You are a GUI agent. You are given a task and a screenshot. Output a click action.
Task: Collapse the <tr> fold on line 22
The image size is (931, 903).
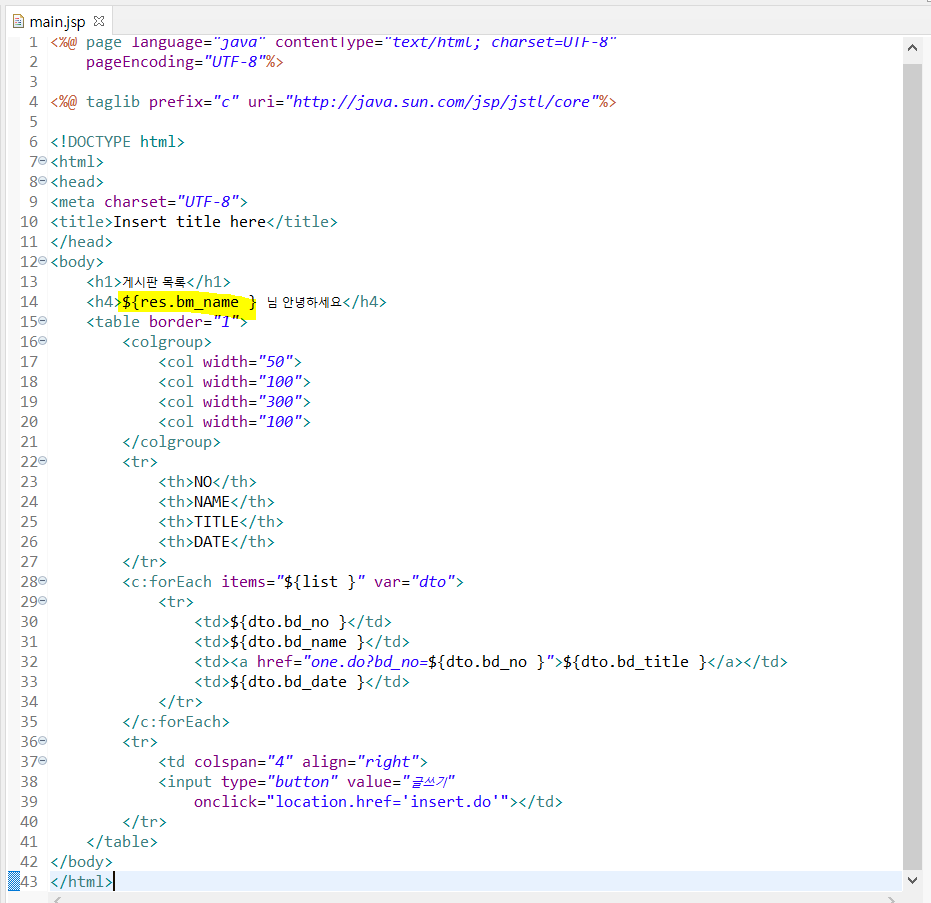click(x=43, y=461)
